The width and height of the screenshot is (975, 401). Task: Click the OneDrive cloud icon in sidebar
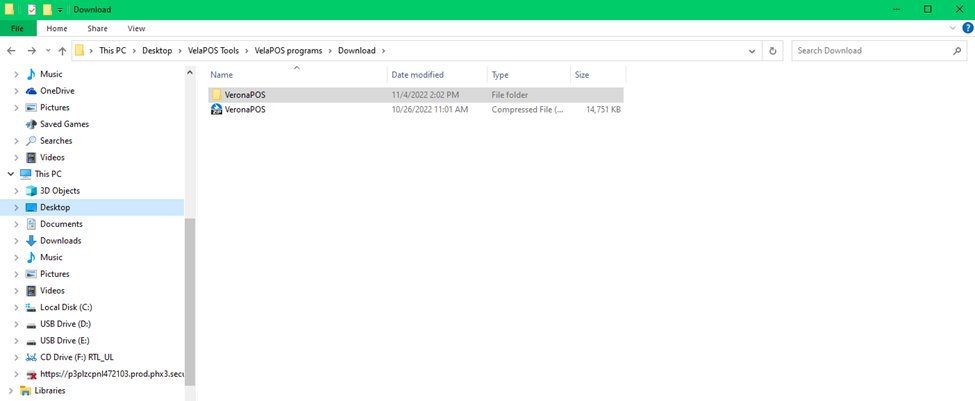tap(31, 91)
